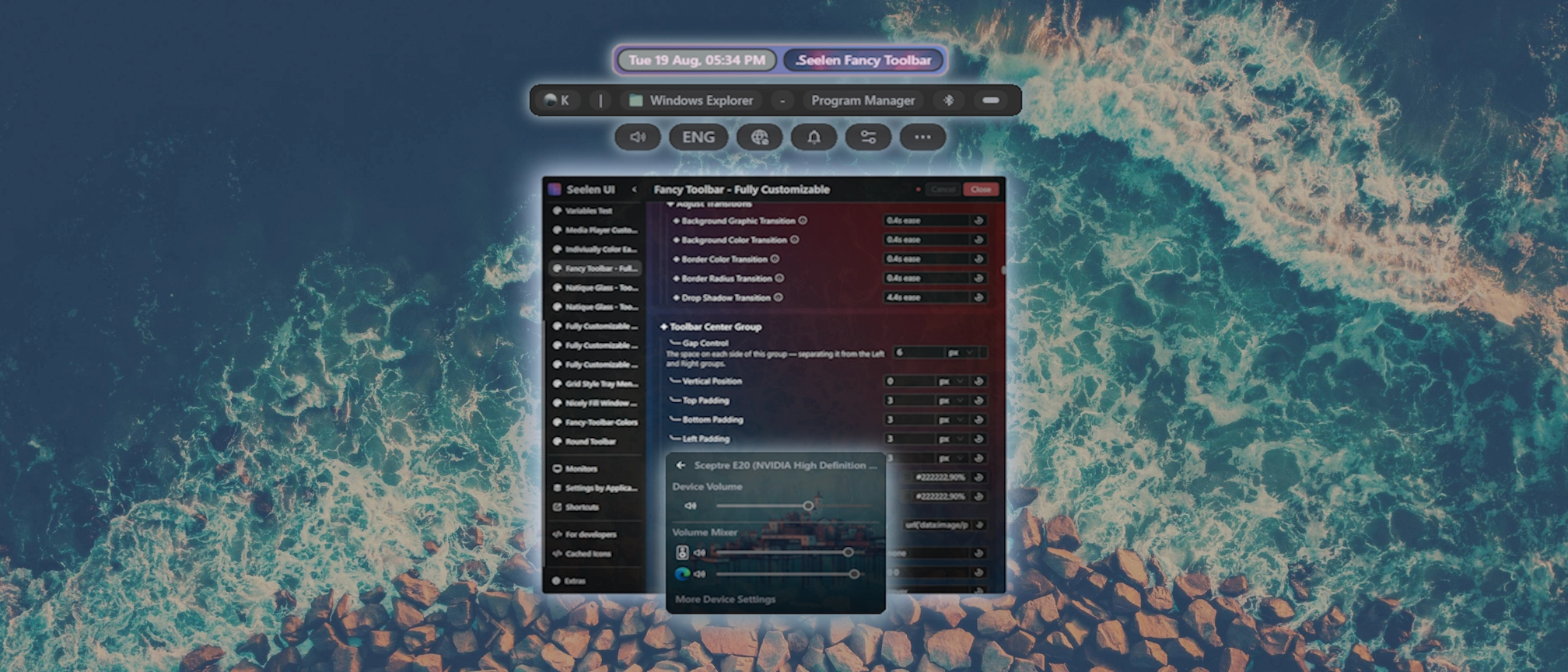Select the Indiviually Color Ea... theme
Viewport: 1568px width, 672px height.
[x=595, y=250]
